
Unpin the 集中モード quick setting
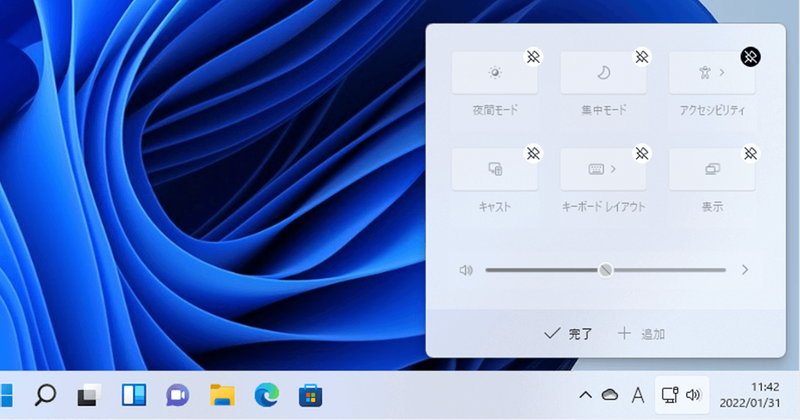coord(642,57)
